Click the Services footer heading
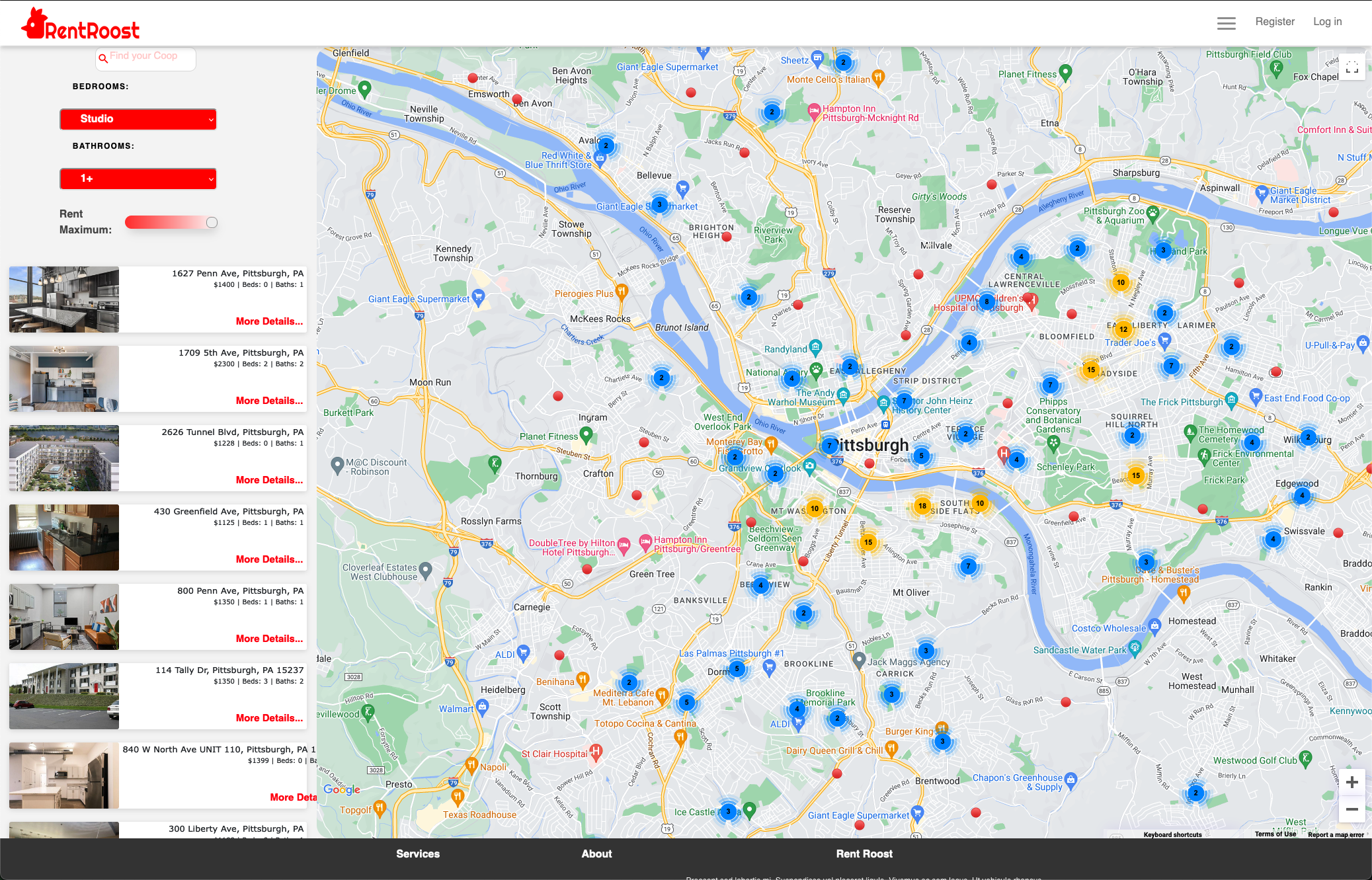This screenshot has width=1372, height=880. point(418,854)
